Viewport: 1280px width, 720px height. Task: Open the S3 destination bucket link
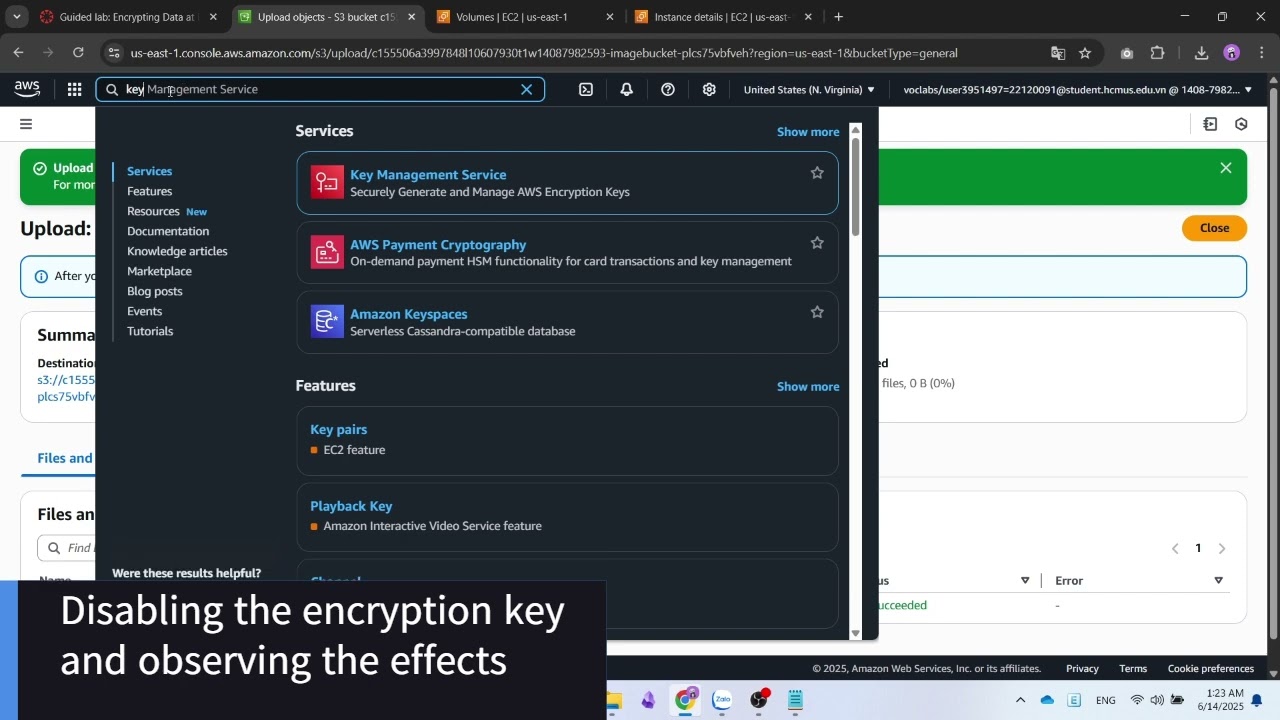pos(66,388)
